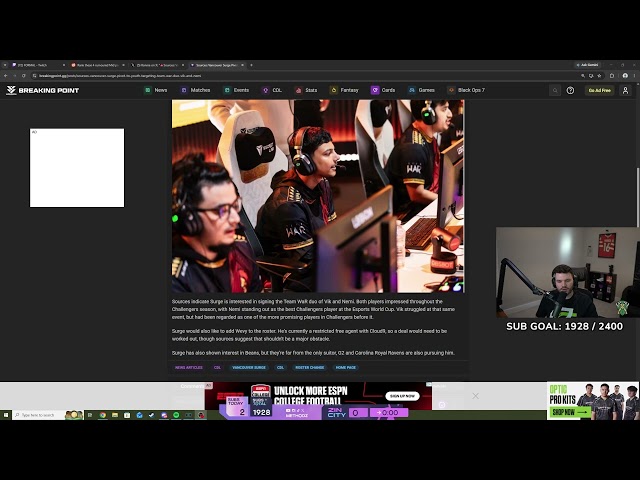Click the HOME PAGE tag

(x=346, y=367)
